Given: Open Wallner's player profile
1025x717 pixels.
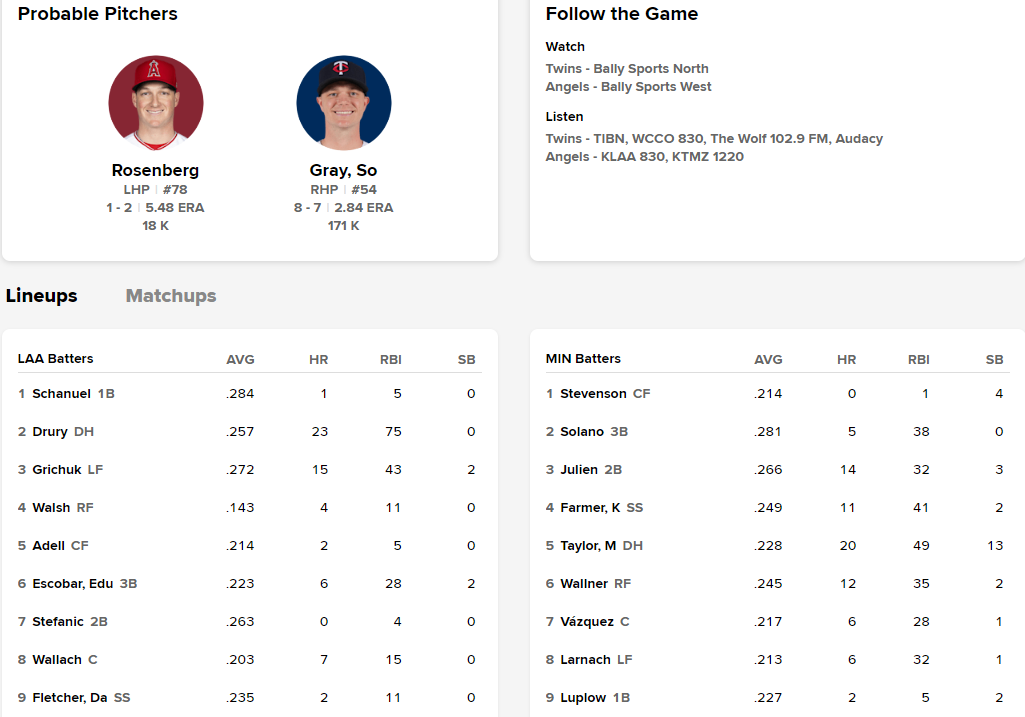Looking at the screenshot, I should (583, 584).
